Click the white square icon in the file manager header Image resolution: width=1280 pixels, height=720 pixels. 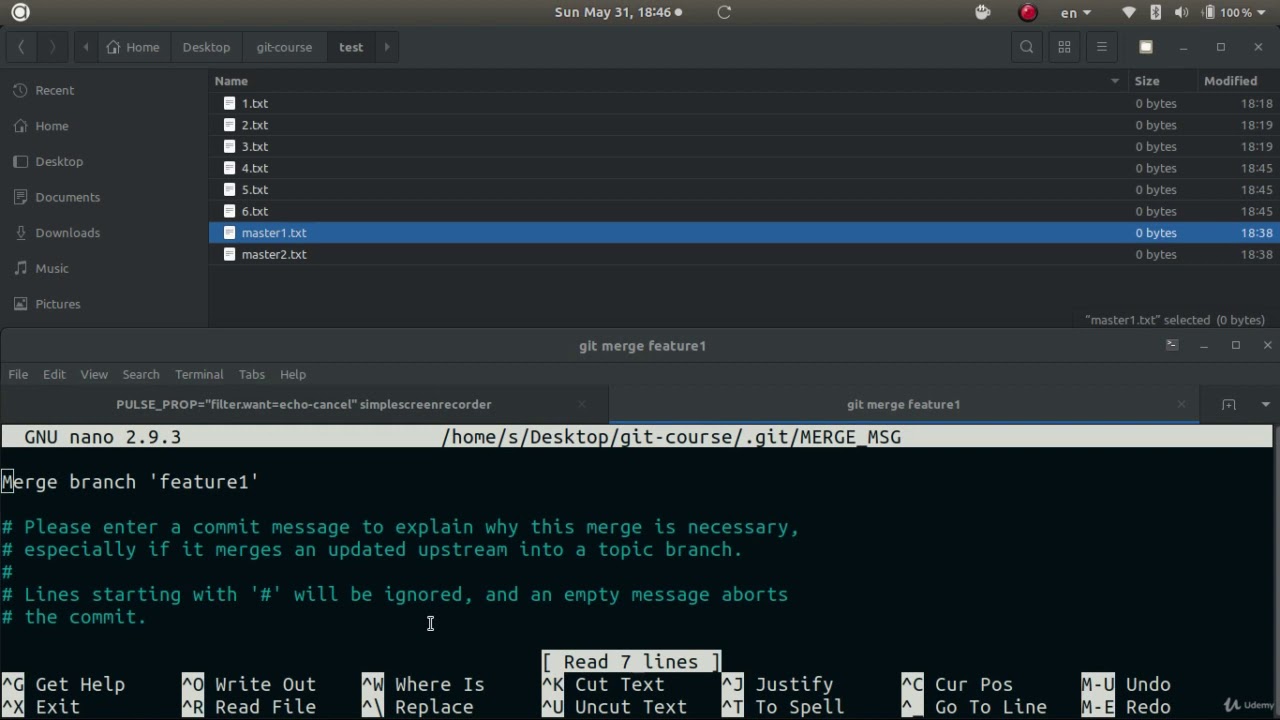(x=1146, y=47)
